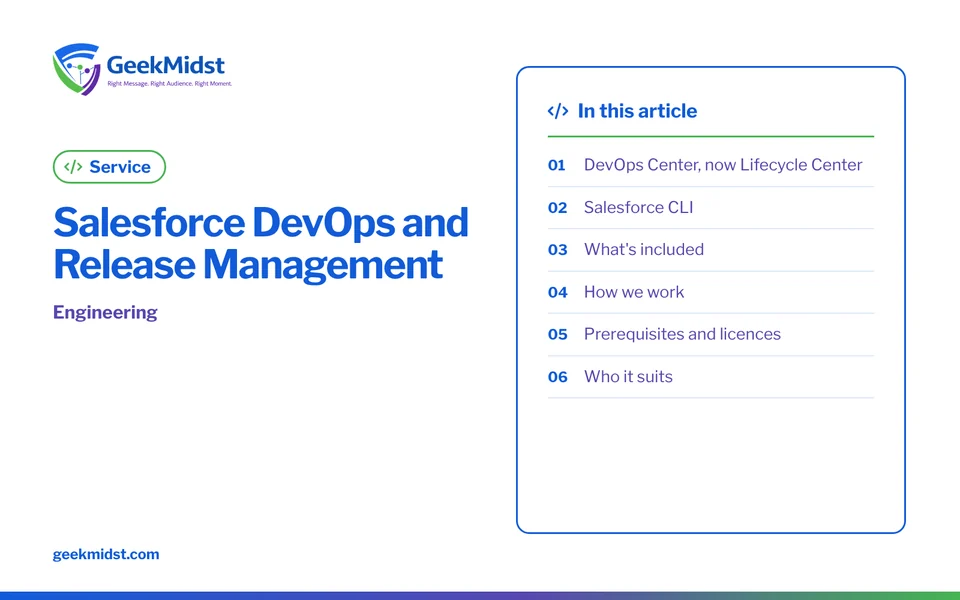Click the Engineering subtitle
The width and height of the screenshot is (960, 600).
(105, 312)
